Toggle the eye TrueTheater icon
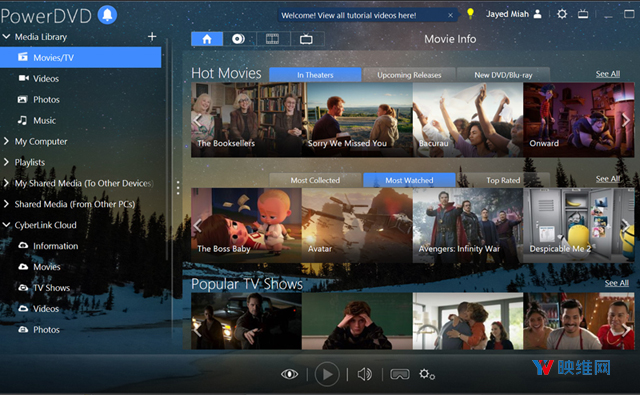The height and width of the screenshot is (395, 640). (x=289, y=374)
